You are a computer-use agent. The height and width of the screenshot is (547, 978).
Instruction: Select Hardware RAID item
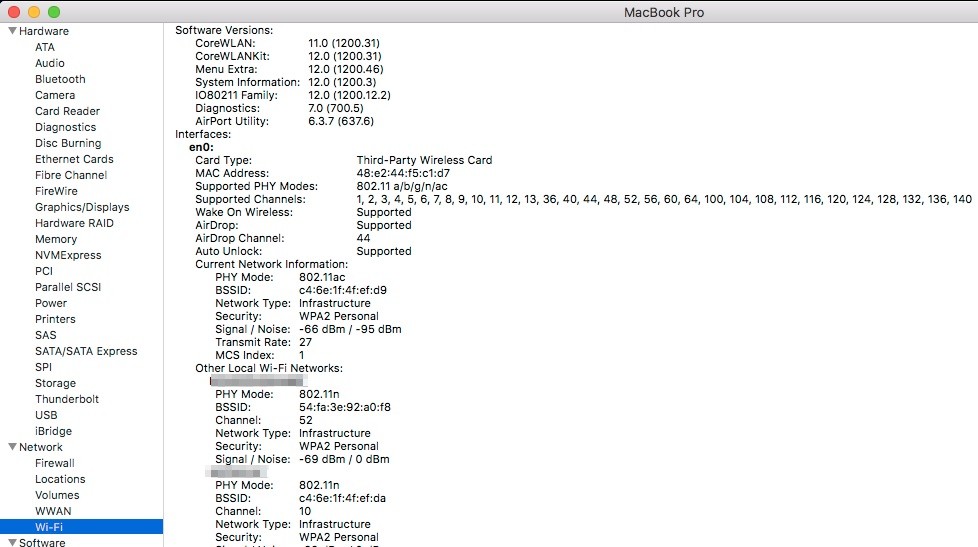pyautogui.click(x=74, y=223)
